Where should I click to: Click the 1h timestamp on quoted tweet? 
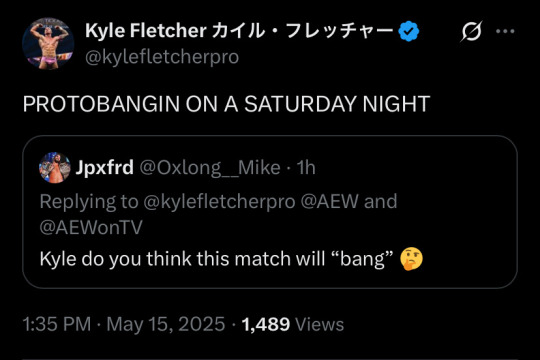(x=306, y=168)
